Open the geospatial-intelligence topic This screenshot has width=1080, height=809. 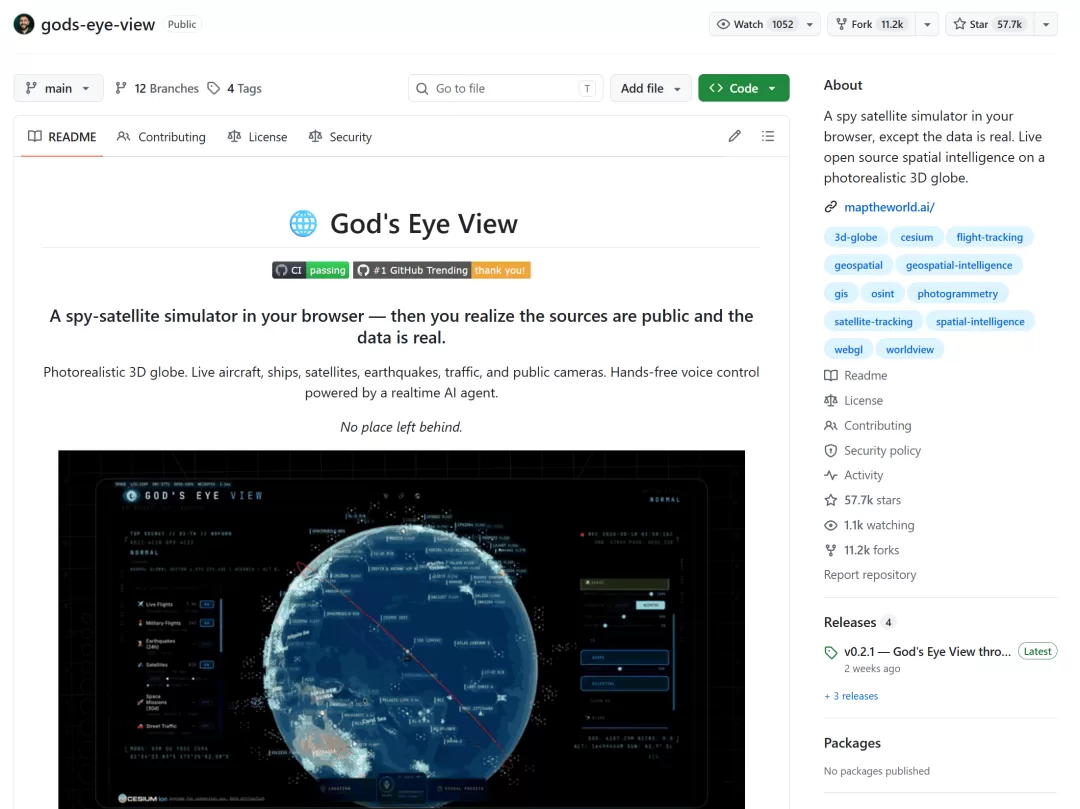(x=959, y=265)
